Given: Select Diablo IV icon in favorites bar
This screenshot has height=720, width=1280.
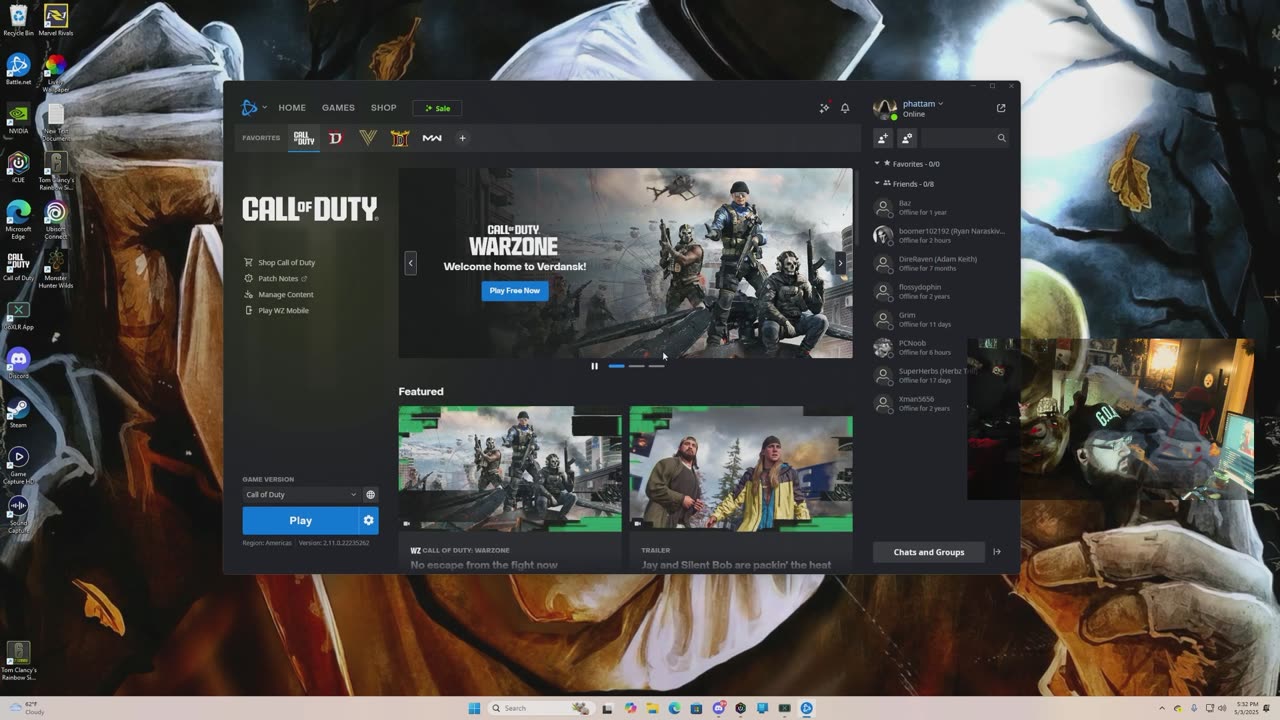Looking at the screenshot, I should click(400, 138).
